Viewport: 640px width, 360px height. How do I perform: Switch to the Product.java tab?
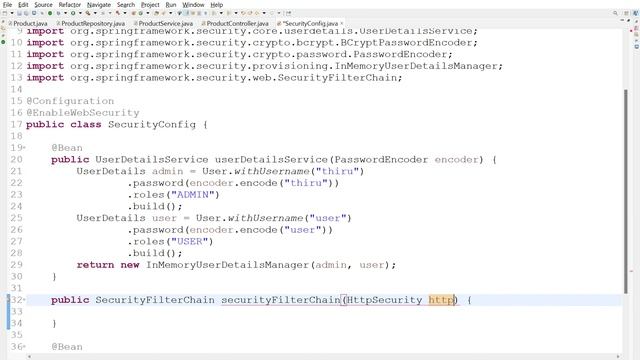click(x=28, y=23)
